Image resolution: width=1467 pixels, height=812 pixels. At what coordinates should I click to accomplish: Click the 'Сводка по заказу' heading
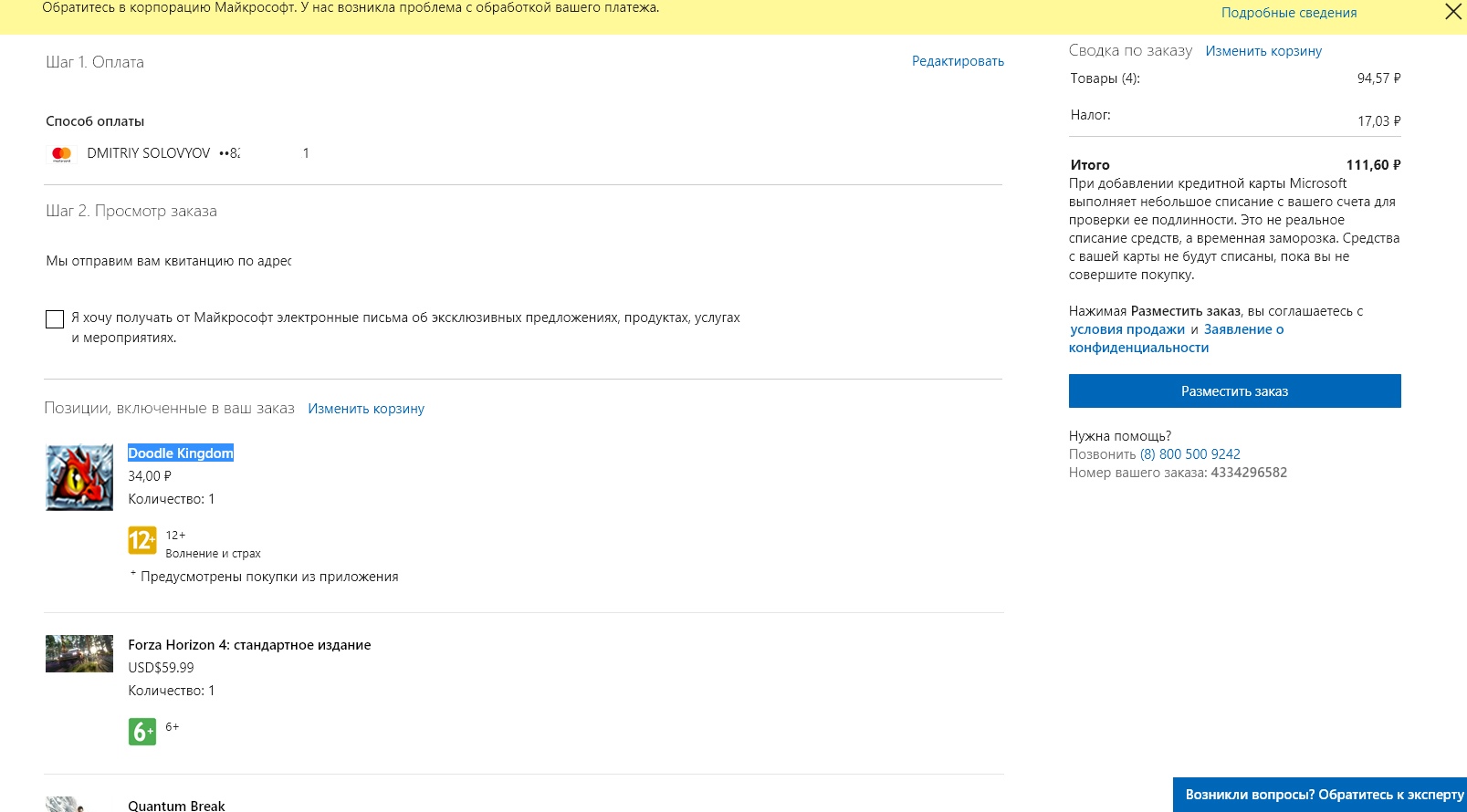1130,51
